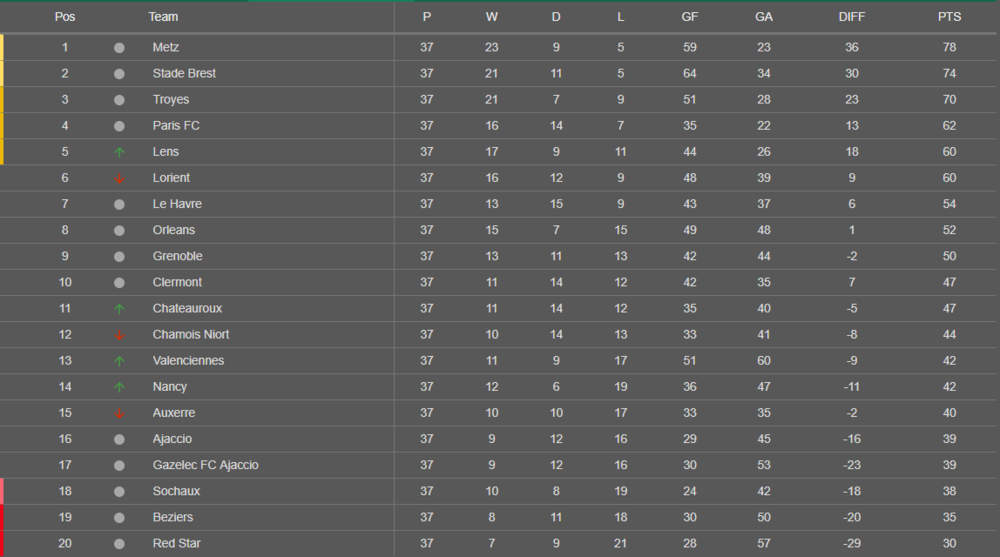Select the Gazelec FC Ajaccio team name
The width and height of the screenshot is (1000, 557).
205,465
